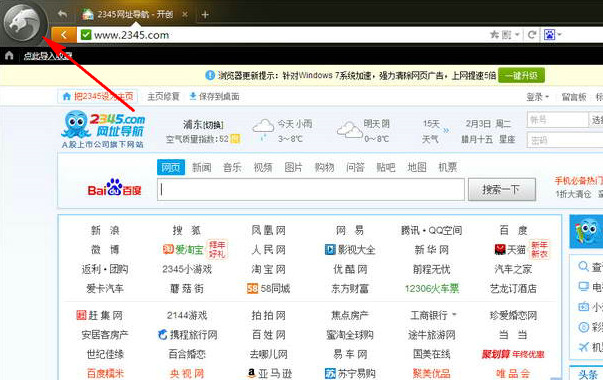Open the 新浪 site link
Image resolution: width=603 pixels, height=380 pixels.
point(105,230)
